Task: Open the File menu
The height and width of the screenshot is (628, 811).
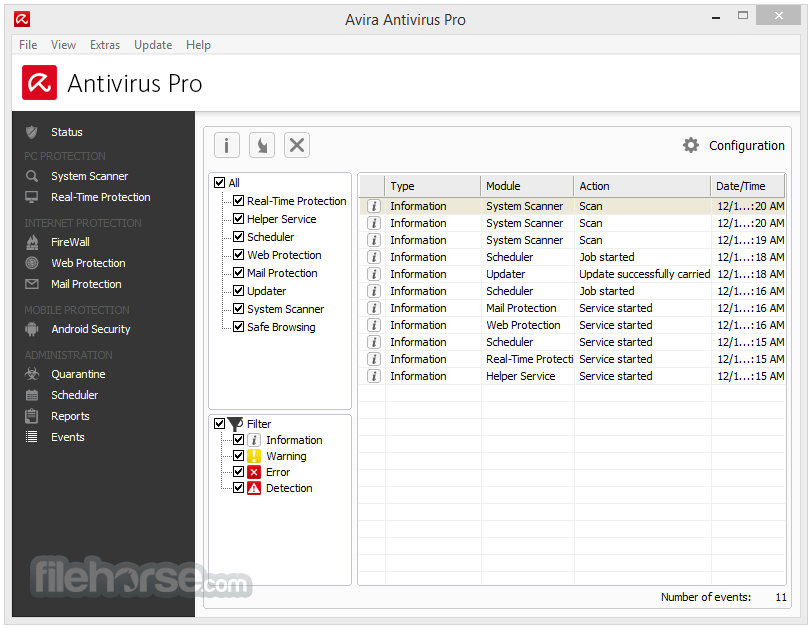Action: (x=28, y=45)
